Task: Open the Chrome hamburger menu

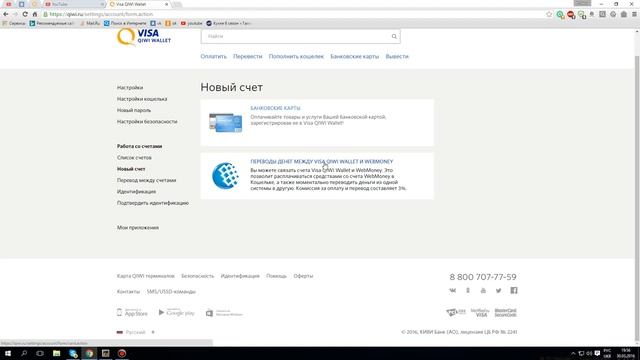Action: [634, 14]
